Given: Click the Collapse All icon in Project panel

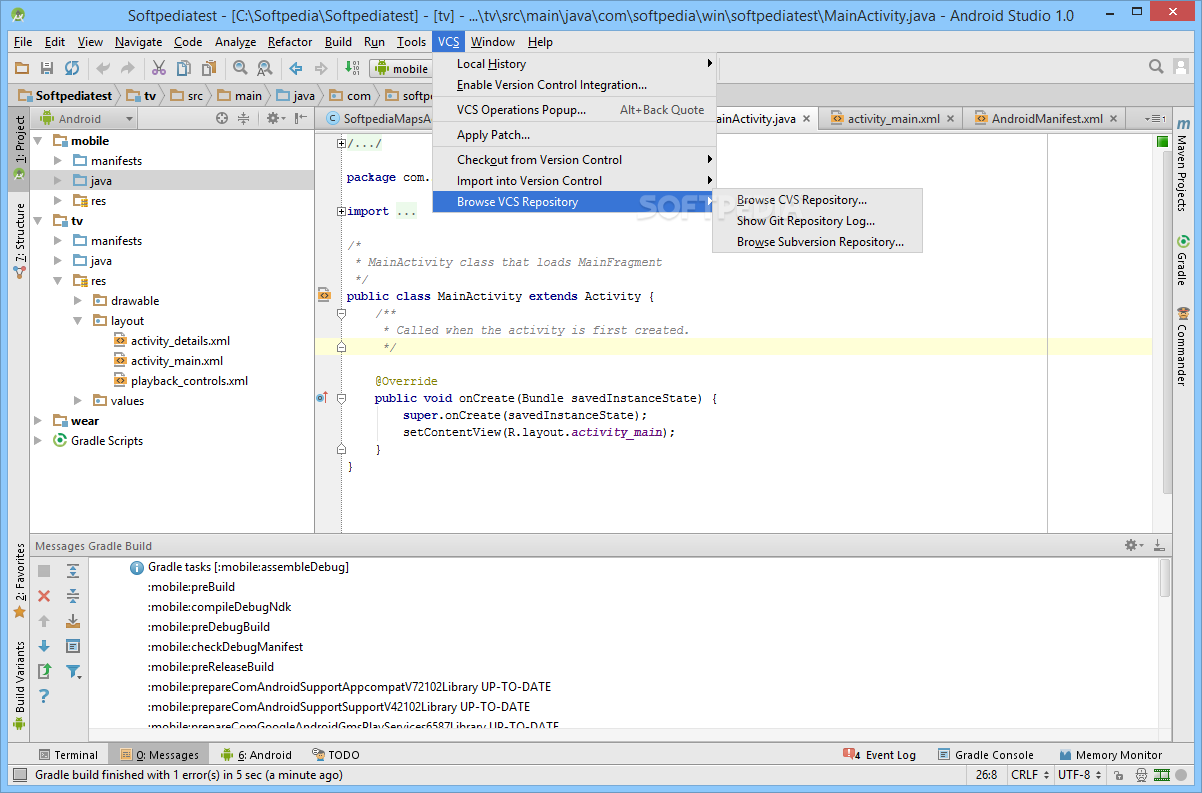Looking at the screenshot, I should pyautogui.click(x=244, y=118).
